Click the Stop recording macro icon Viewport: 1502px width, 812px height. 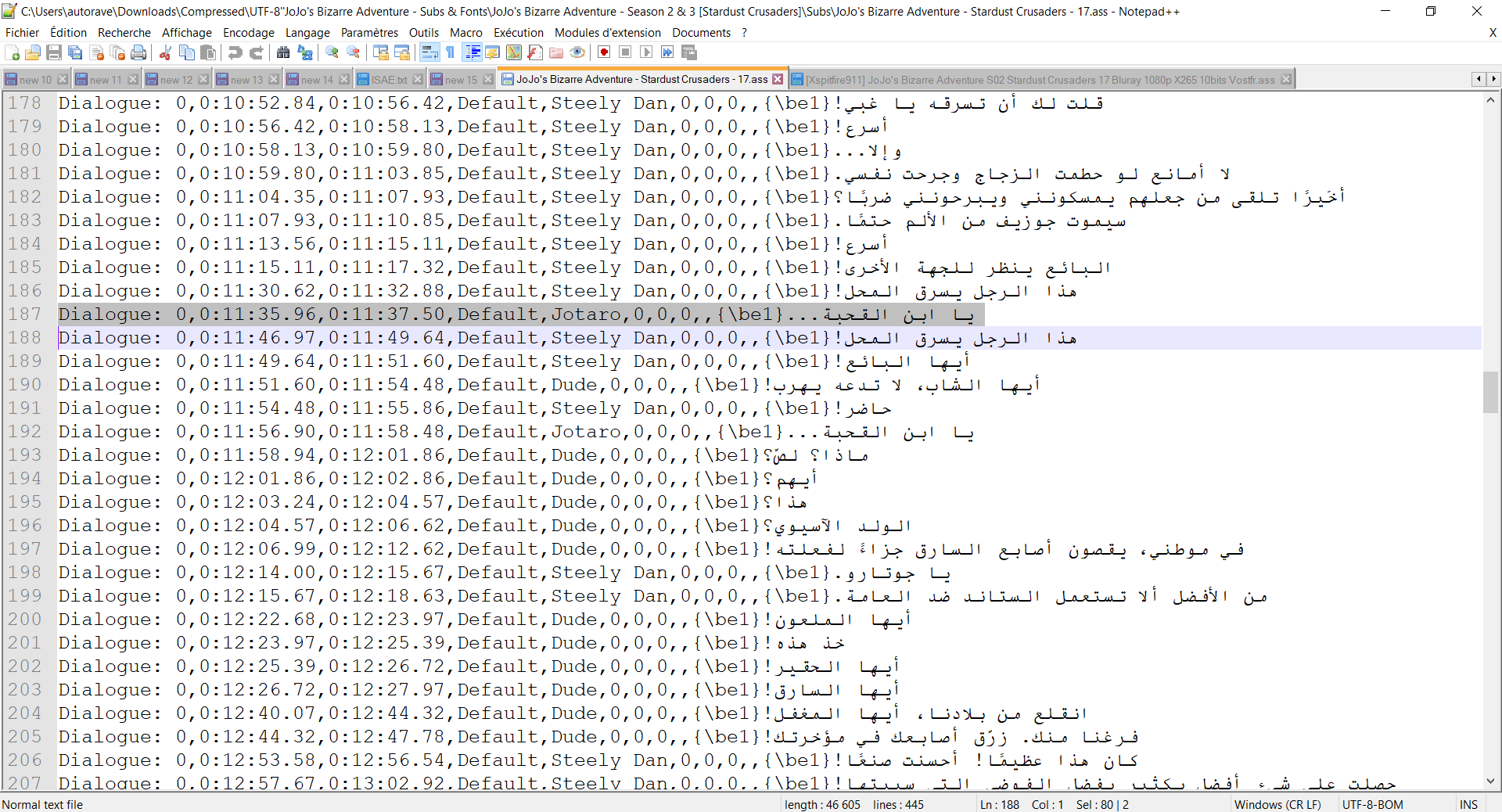point(625,52)
